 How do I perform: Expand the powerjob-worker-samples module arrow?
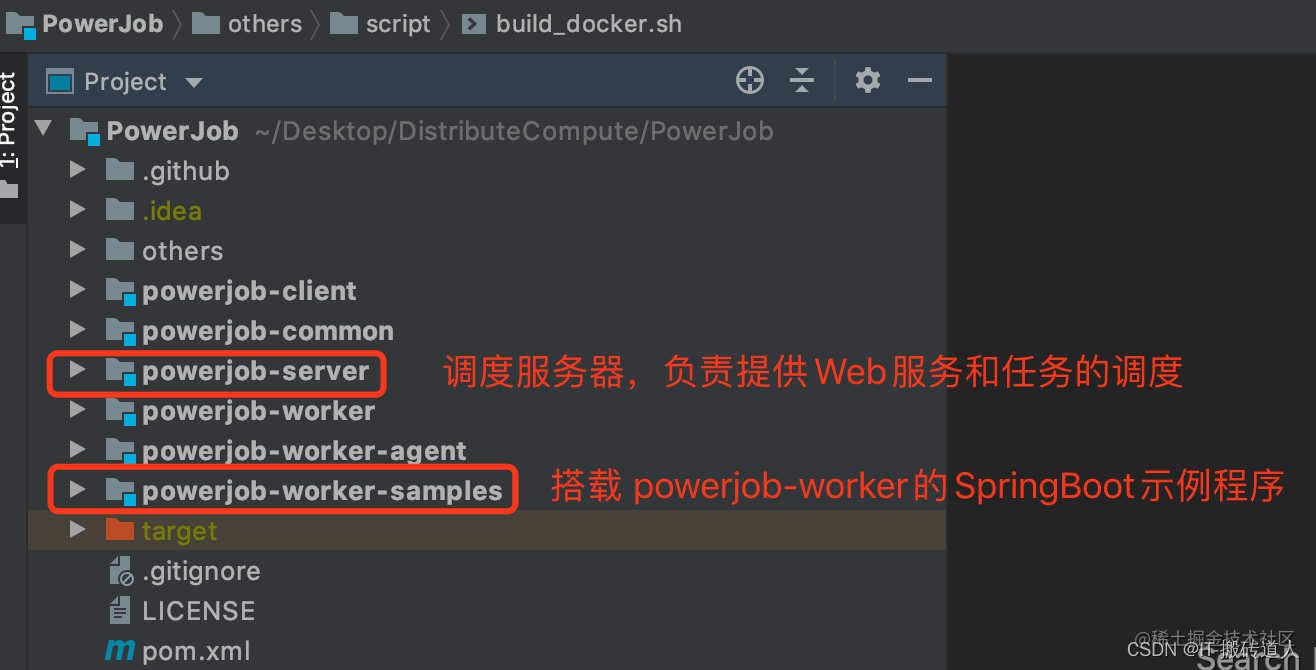[77, 491]
